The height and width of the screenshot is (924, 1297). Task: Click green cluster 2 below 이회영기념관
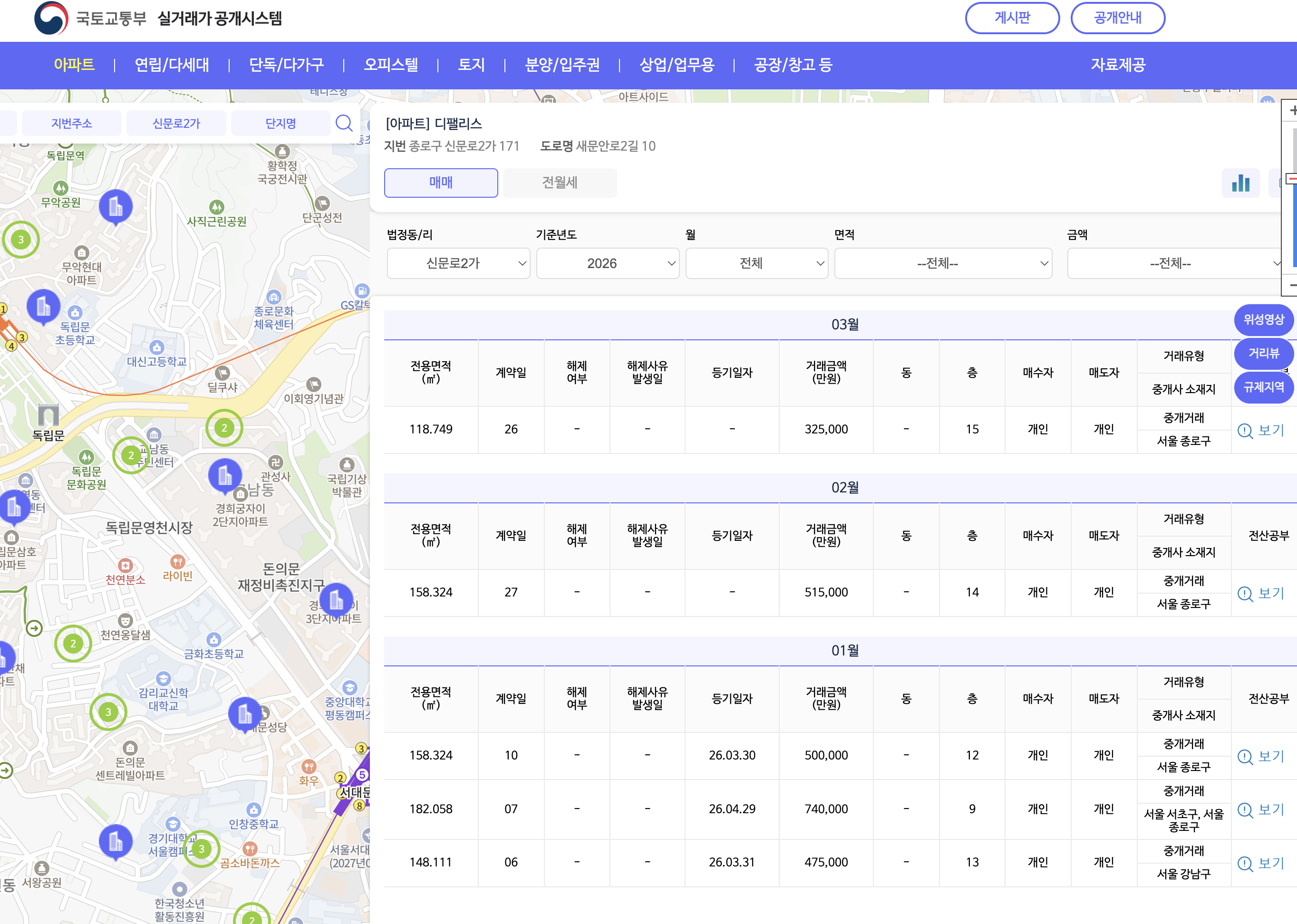224,428
